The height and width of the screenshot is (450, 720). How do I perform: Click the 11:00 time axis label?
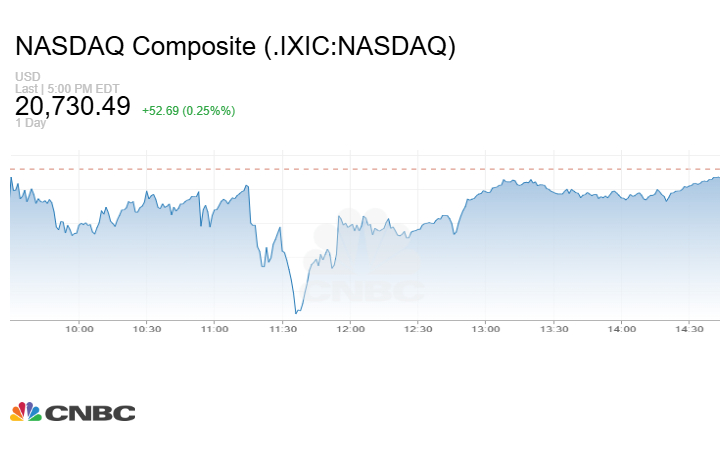tap(214, 328)
